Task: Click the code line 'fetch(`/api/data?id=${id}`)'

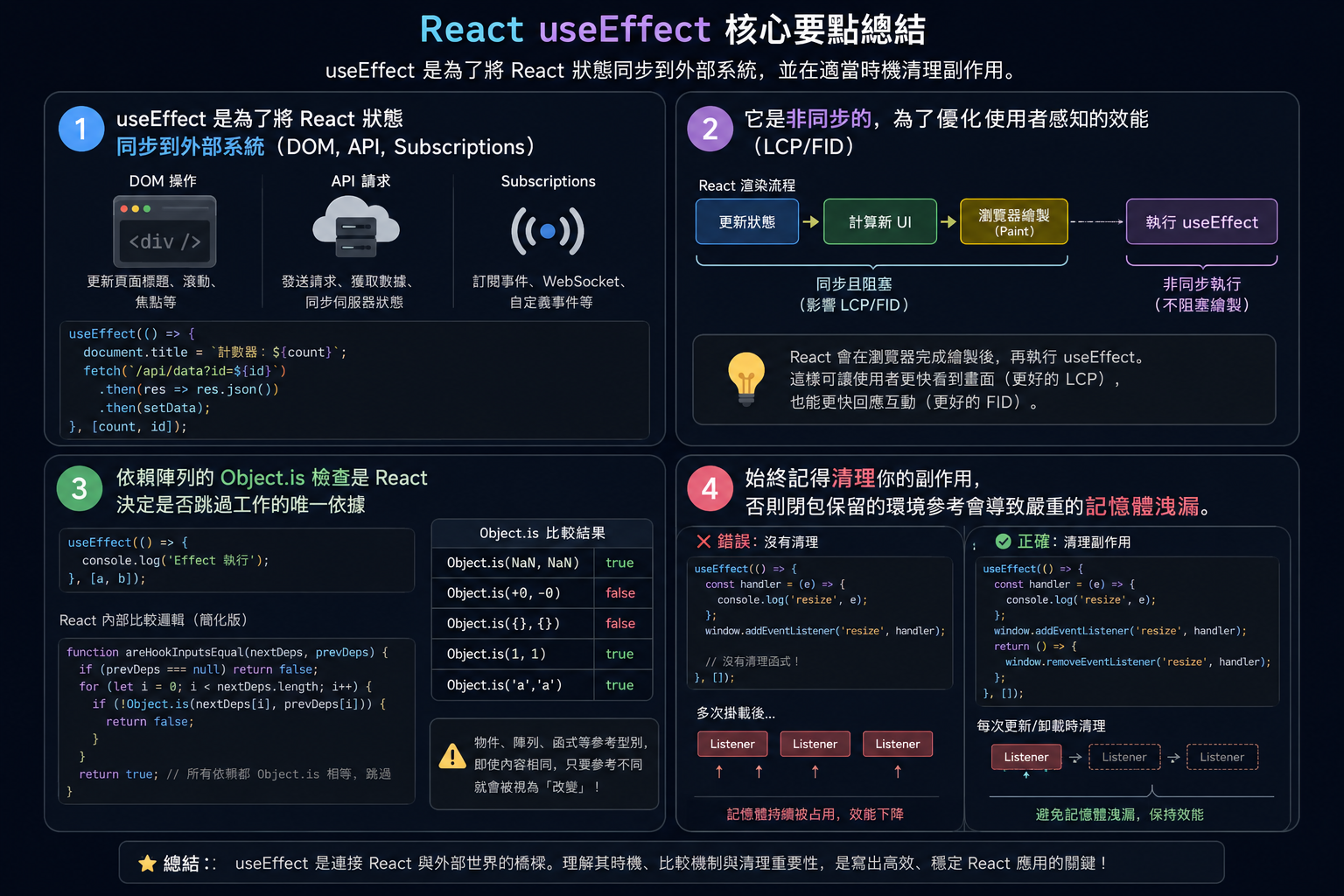Action: point(185,371)
